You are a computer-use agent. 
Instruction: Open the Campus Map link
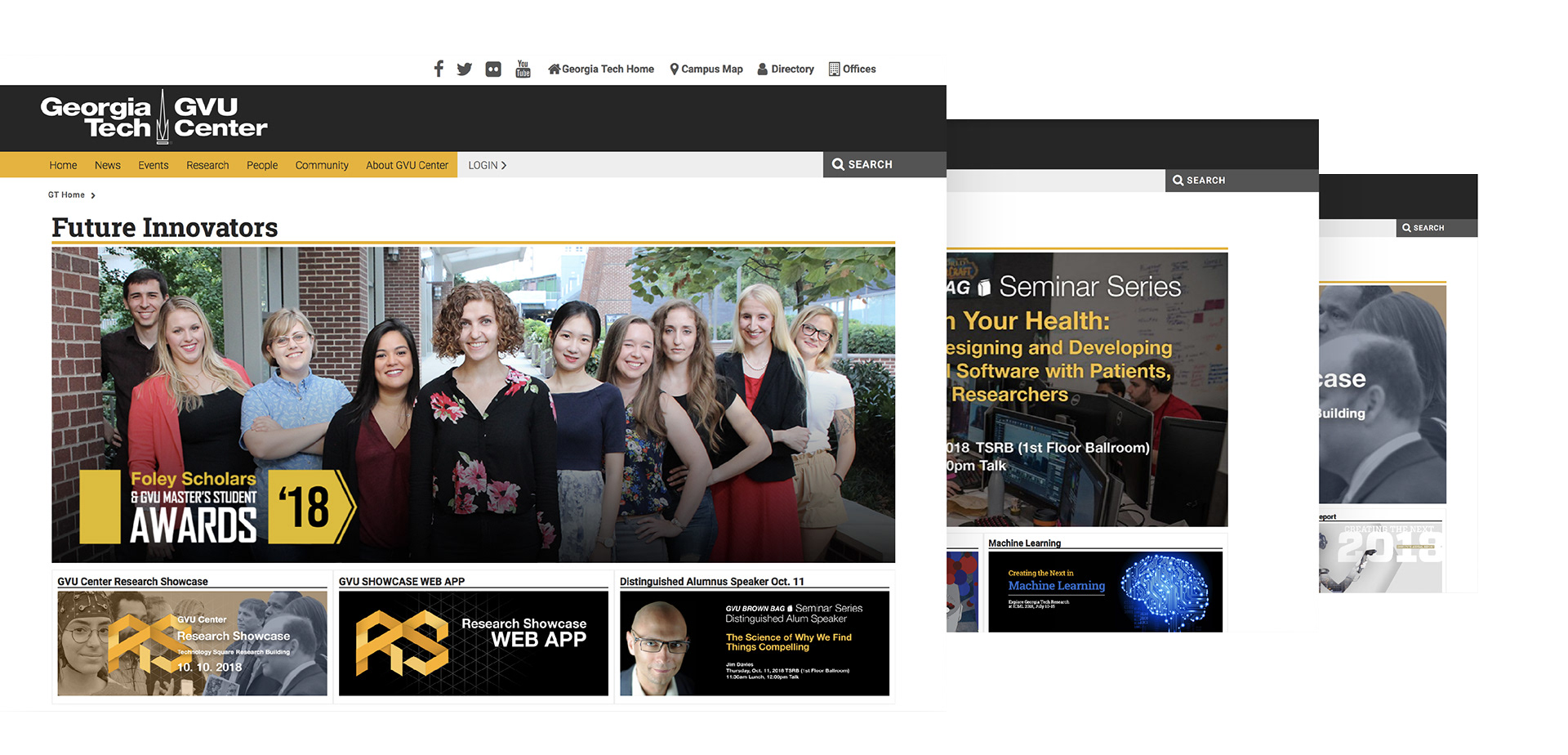coord(706,69)
